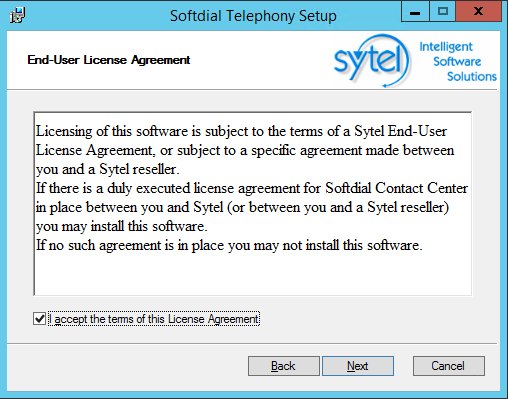This screenshot has width=508, height=399.
Task: Maximize the setup window
Action: tap(443, 12)
